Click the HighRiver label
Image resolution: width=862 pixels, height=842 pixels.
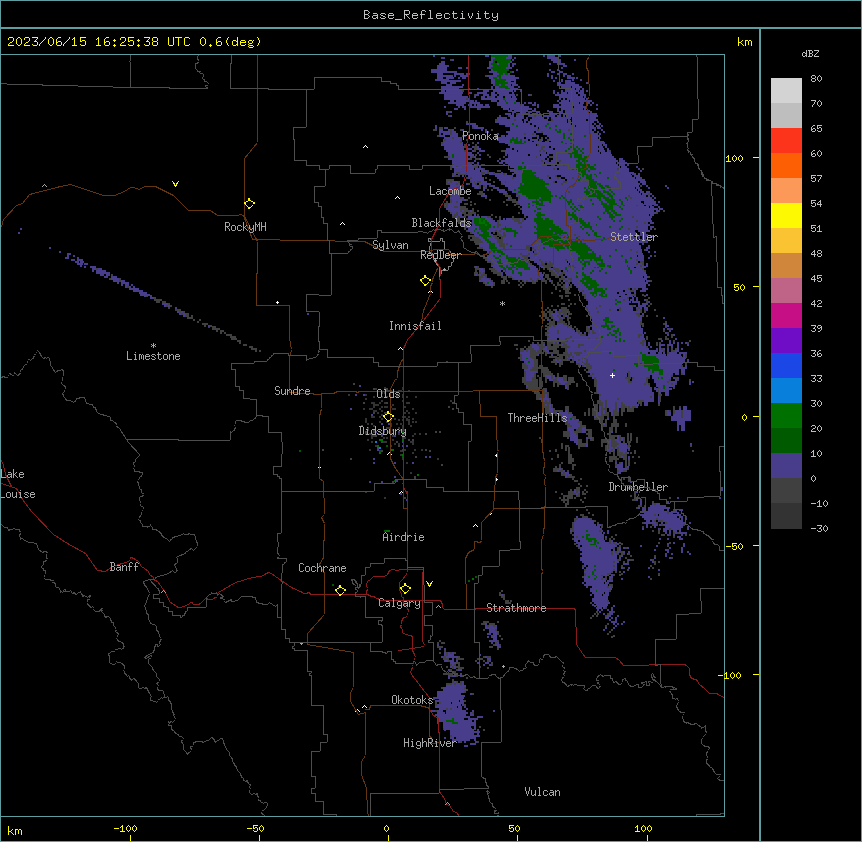(430, 743)
